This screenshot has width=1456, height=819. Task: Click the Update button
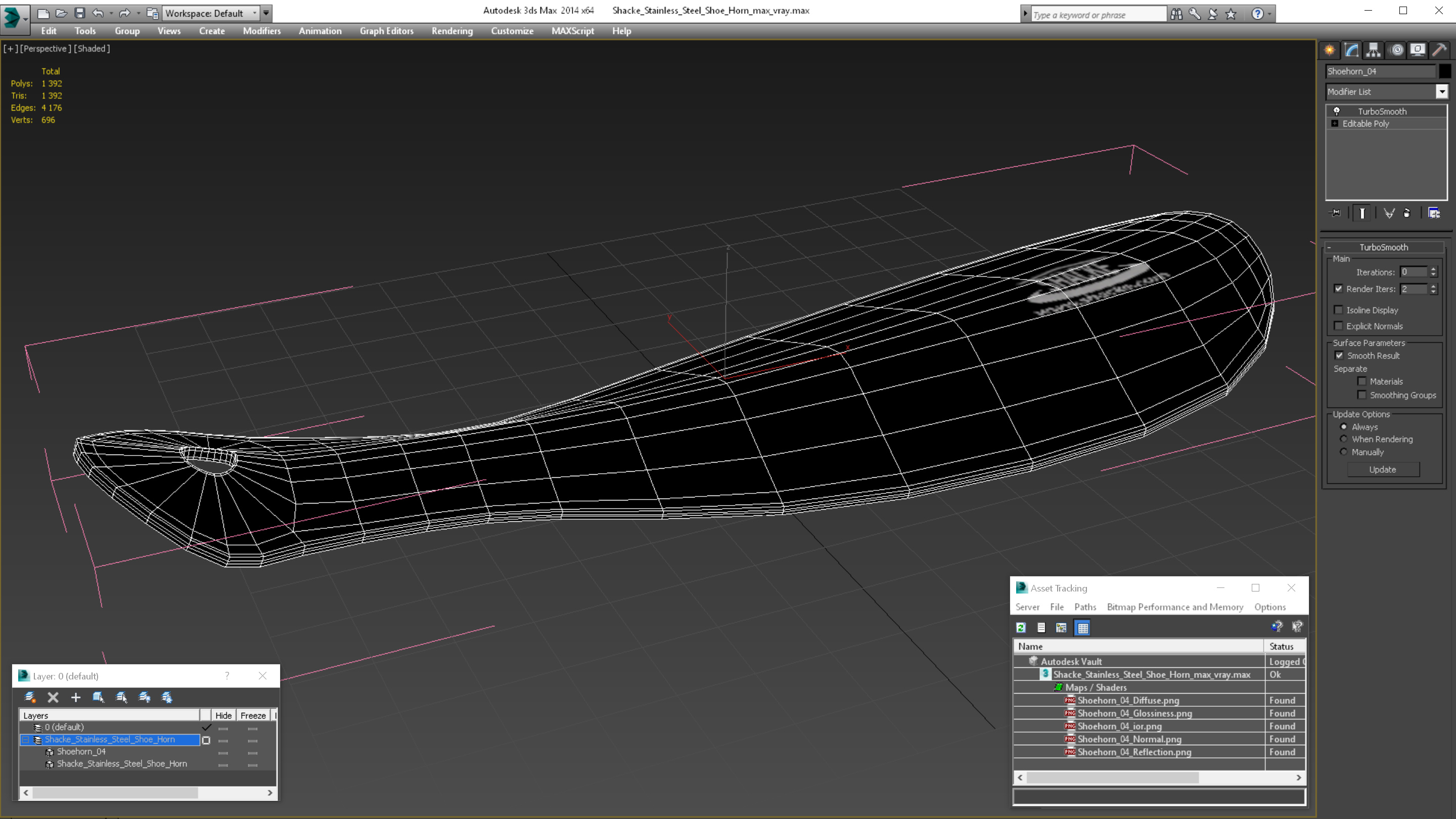coord(1383,469)
